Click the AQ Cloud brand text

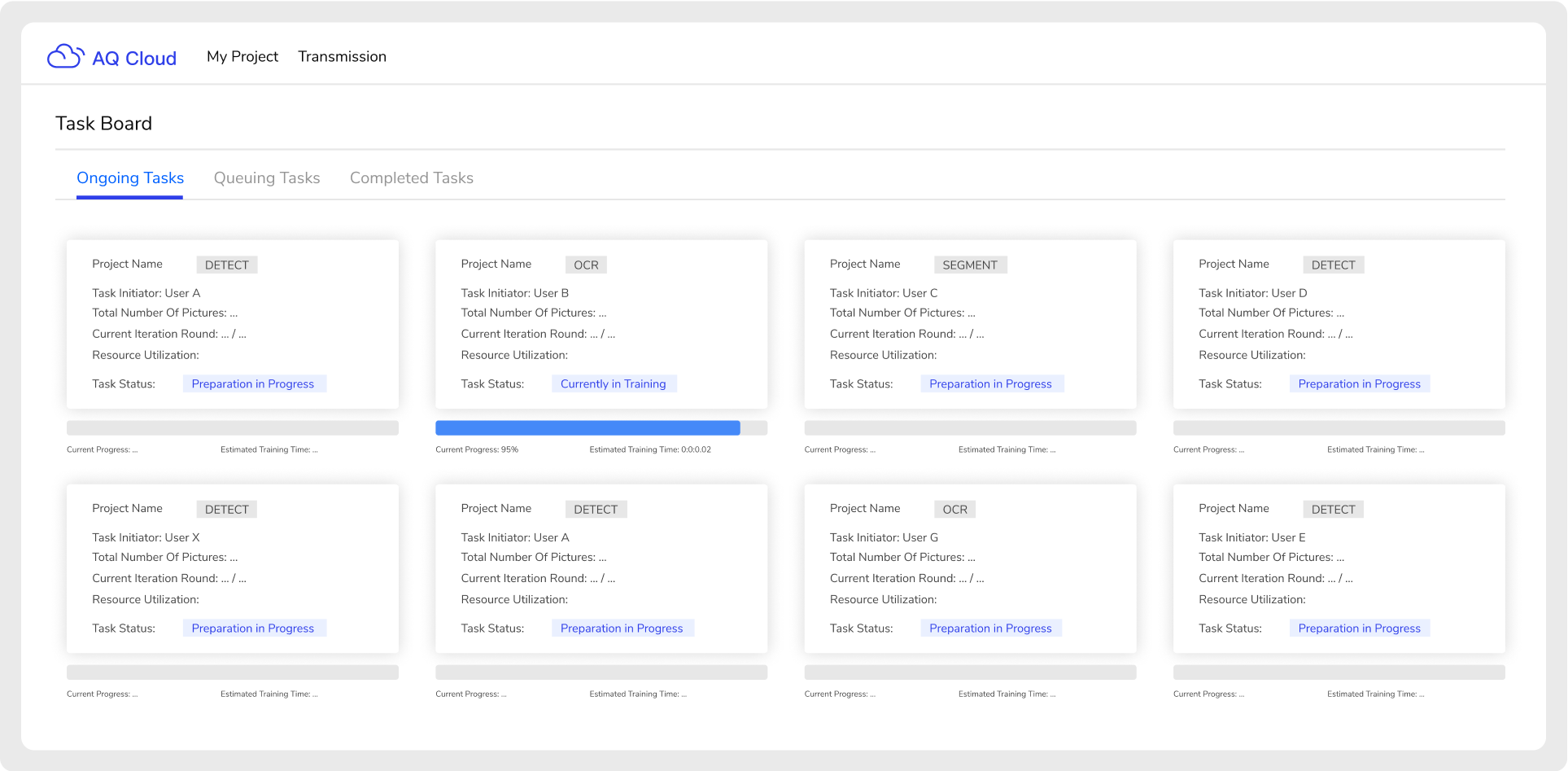click(134, 59)
